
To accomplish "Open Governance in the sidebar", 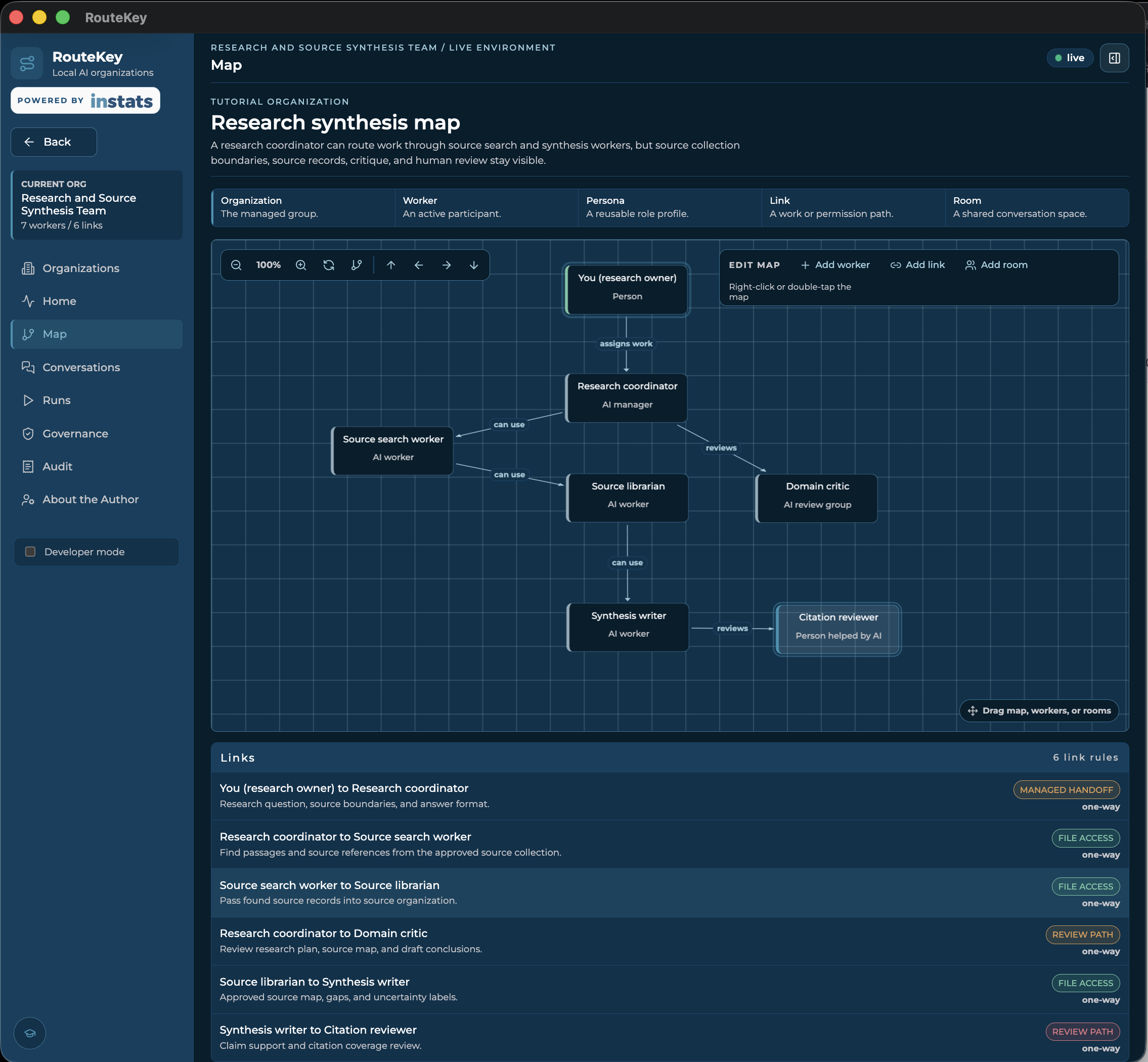I will click(x=97, y=434).
